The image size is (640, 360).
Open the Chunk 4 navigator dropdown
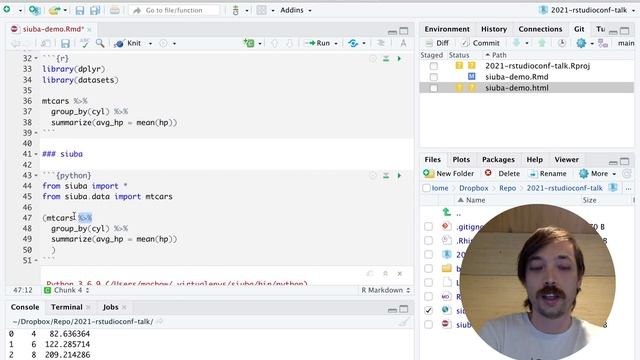[67, 290]
